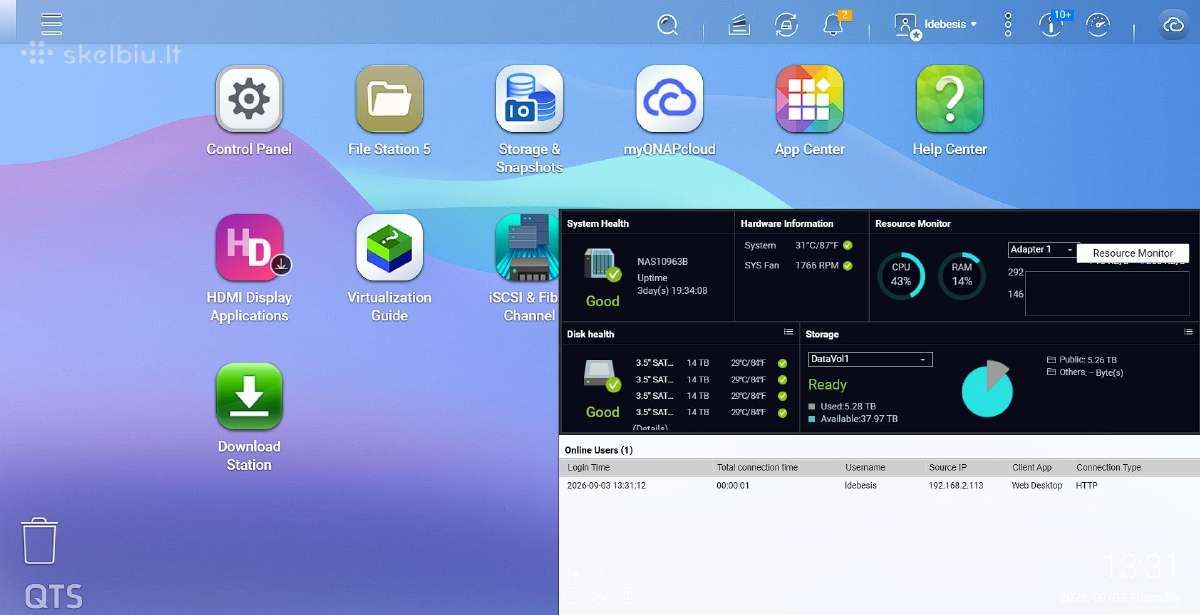This screenshot has width=1200, height=615.
Task: Open the three-dot more options menu
Action: click(1008, 25)
